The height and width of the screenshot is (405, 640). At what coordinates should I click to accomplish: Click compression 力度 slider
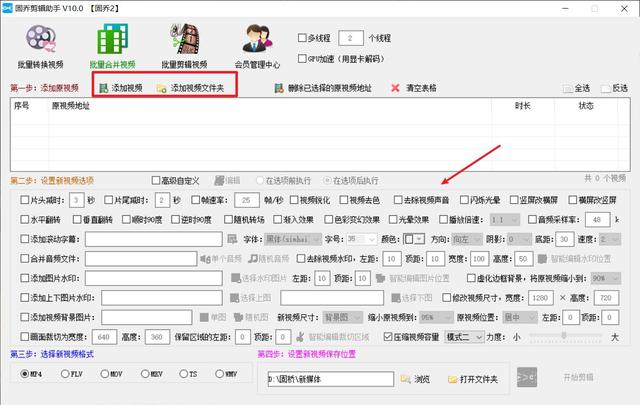click(x=564, y=336)
